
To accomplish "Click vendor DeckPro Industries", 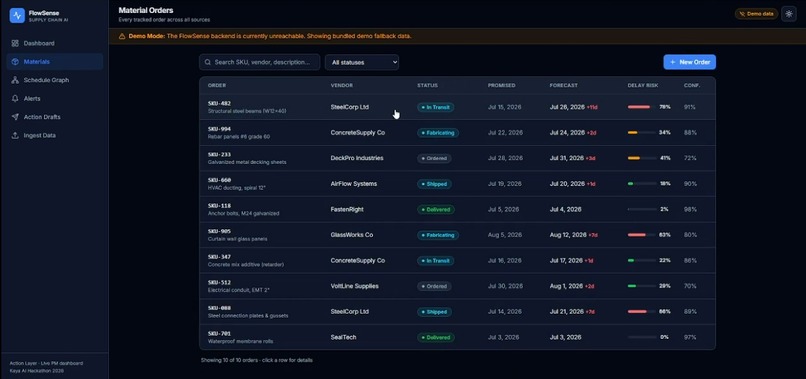I will tap(357, 158).
